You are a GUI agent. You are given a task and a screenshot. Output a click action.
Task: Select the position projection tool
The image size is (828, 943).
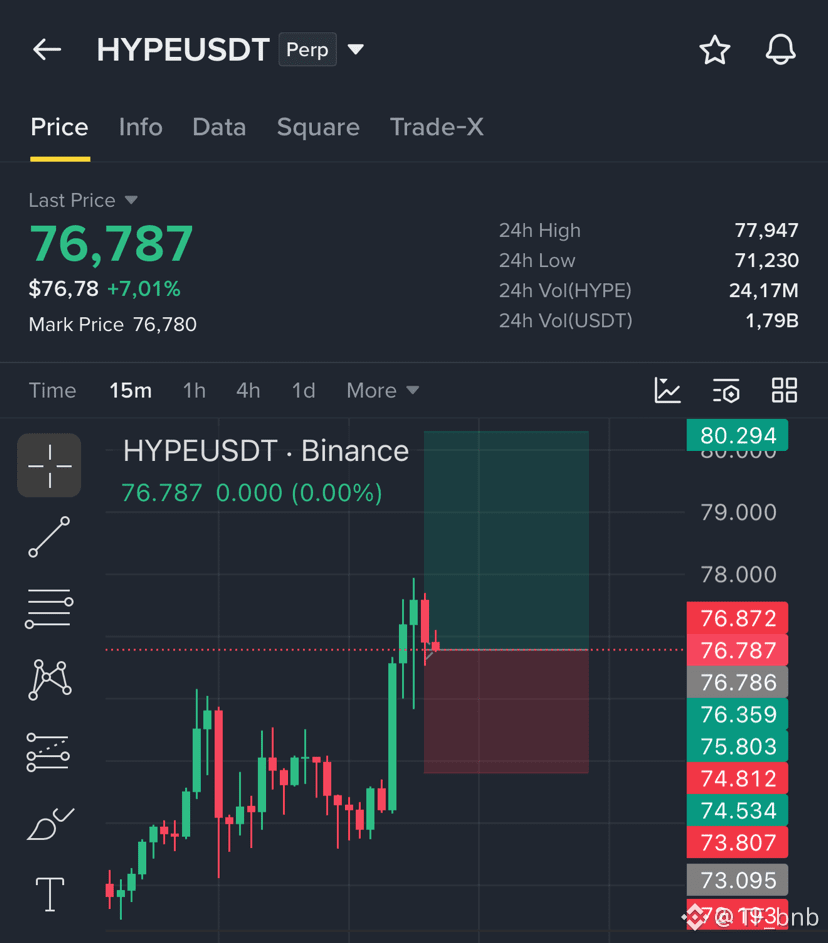pyautogui.click(x=48, y=752)
